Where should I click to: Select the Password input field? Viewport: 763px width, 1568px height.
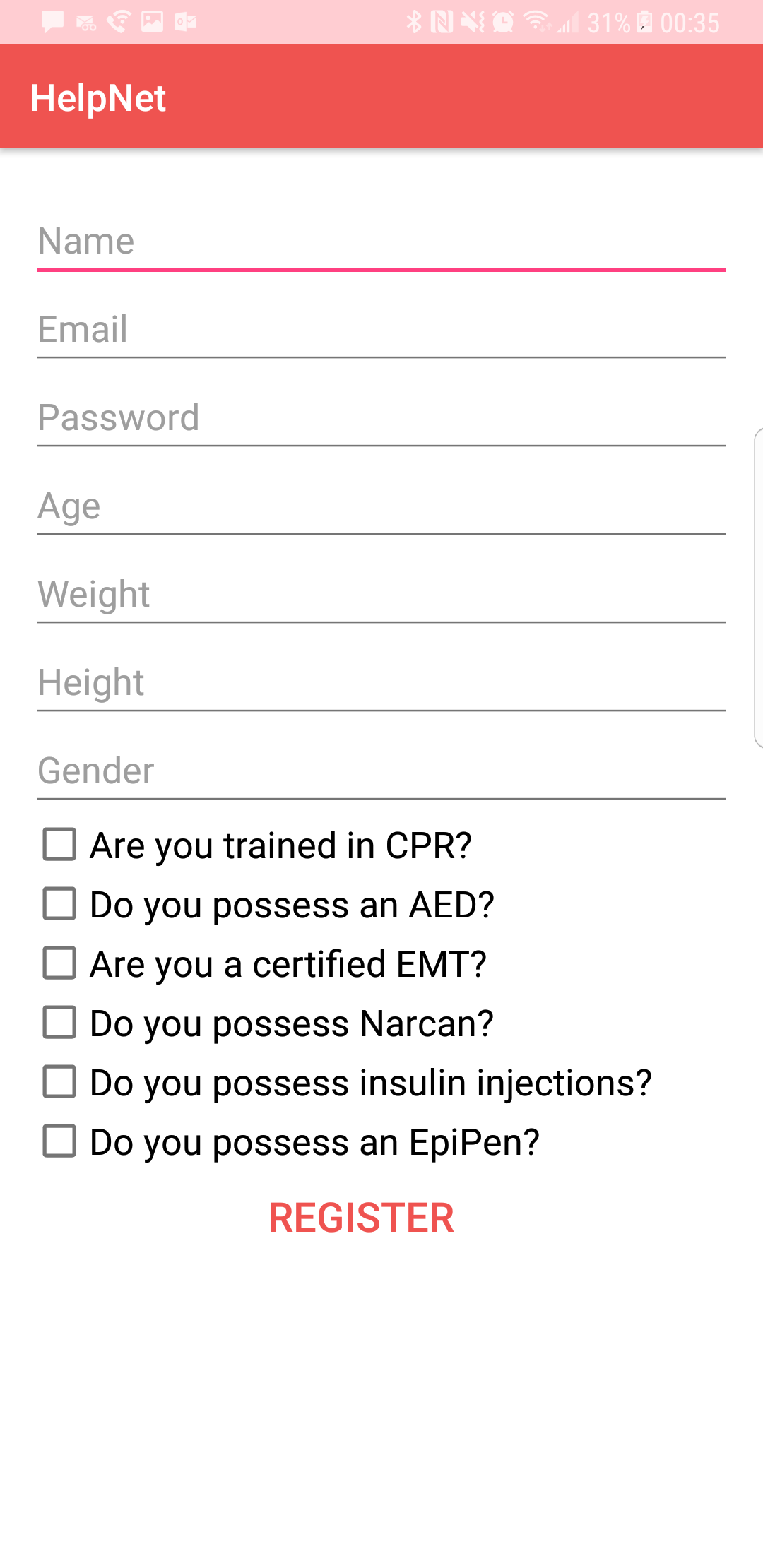pos(381,418)
